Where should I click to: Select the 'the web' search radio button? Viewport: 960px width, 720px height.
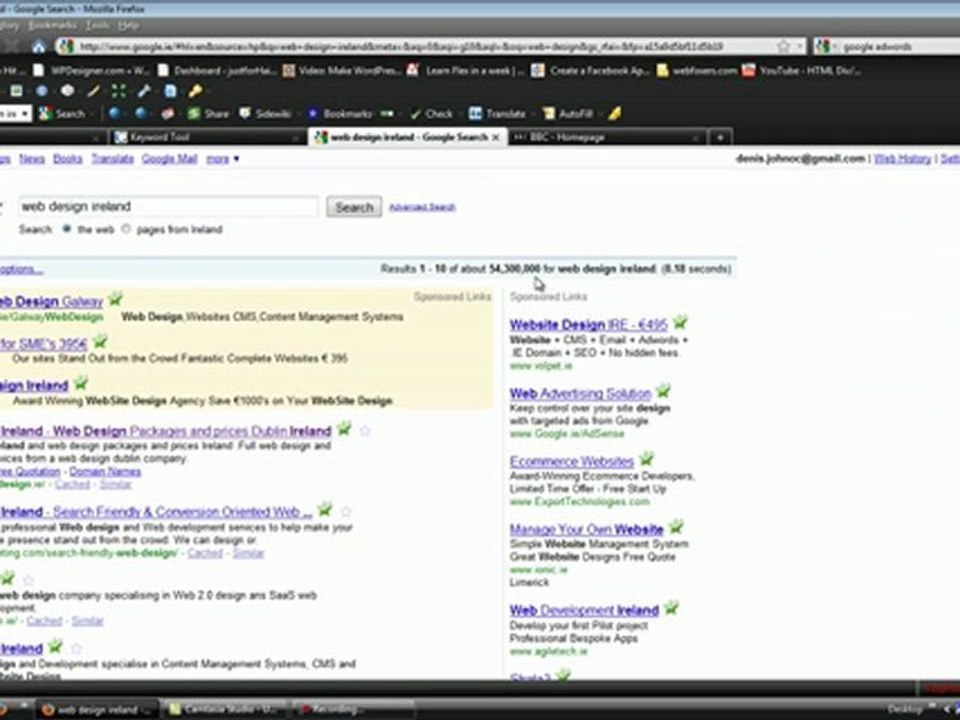(x=67, y=229)
